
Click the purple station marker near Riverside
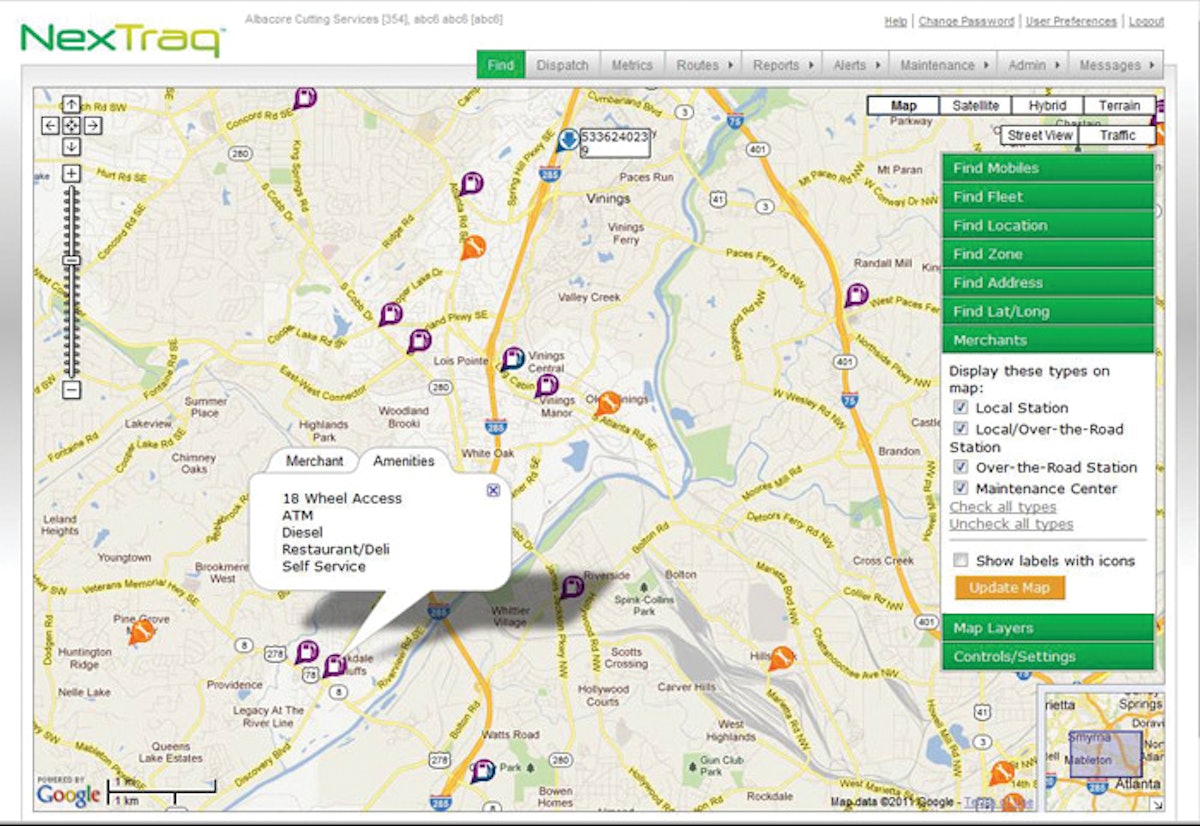click(572, 585)
